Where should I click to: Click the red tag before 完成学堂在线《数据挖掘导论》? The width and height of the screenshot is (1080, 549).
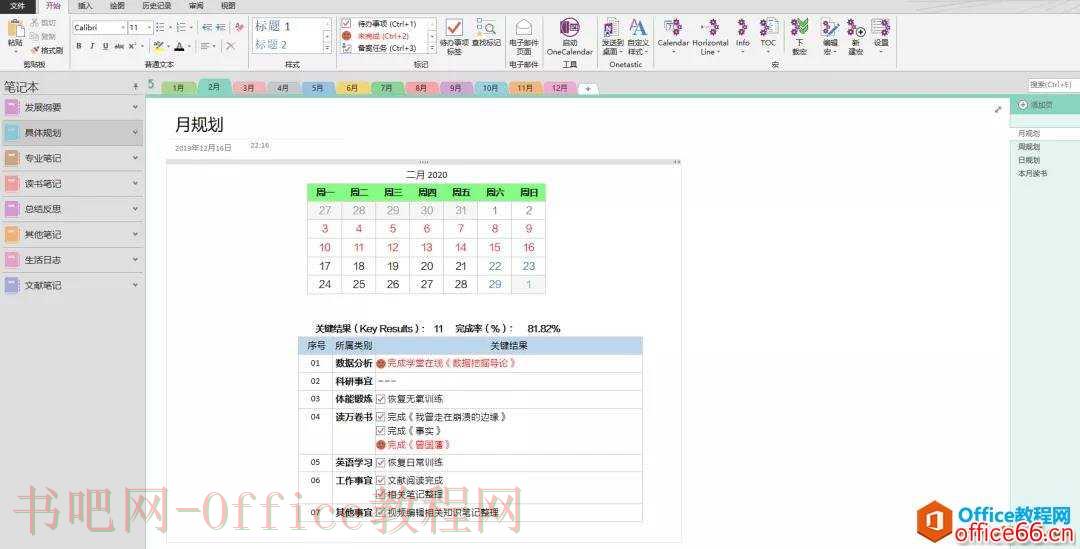pos(381,363)
